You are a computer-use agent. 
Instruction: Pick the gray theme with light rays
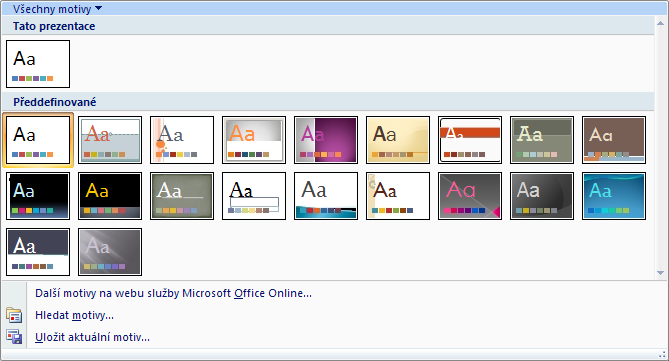pos(110,252)
